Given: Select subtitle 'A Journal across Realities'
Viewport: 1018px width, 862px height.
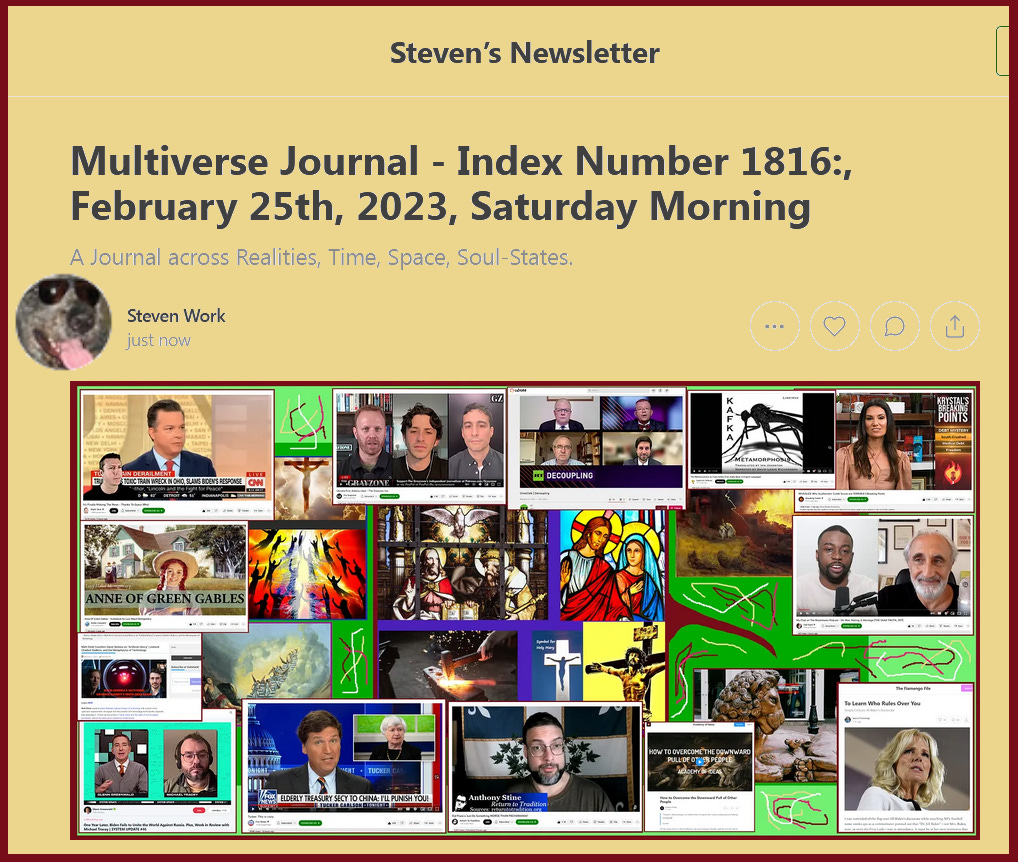Looking at the screenshot, I should coord(321,258).
